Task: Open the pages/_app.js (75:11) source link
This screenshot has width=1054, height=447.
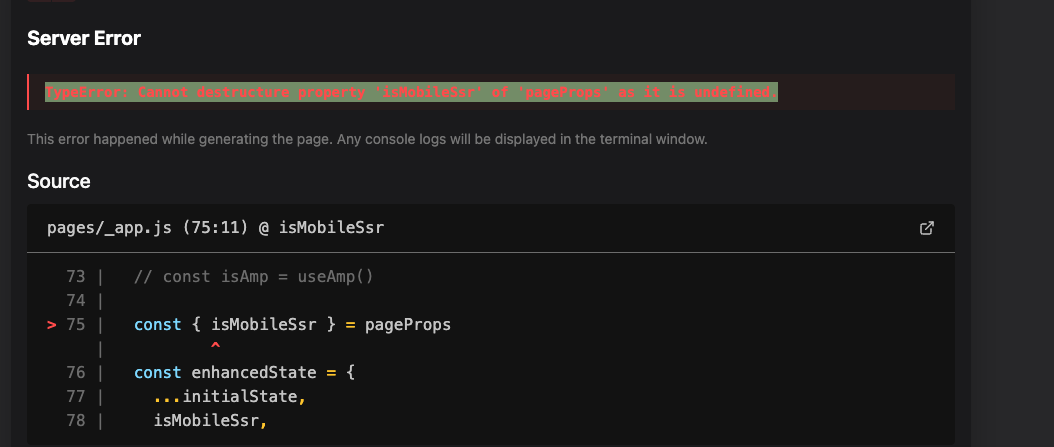Action: click(x=215, y=228)
